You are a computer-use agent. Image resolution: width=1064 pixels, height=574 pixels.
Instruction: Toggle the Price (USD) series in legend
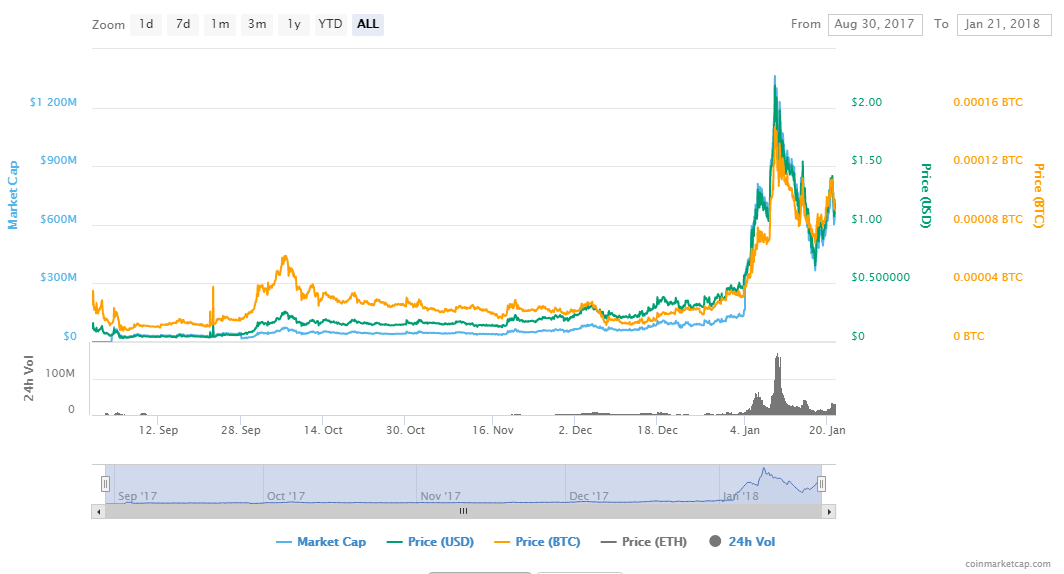click(430, 541)
